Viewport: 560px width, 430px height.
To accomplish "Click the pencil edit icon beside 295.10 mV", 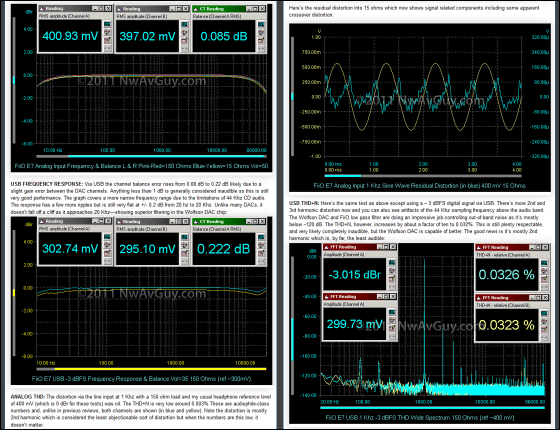I will (184, 253).
